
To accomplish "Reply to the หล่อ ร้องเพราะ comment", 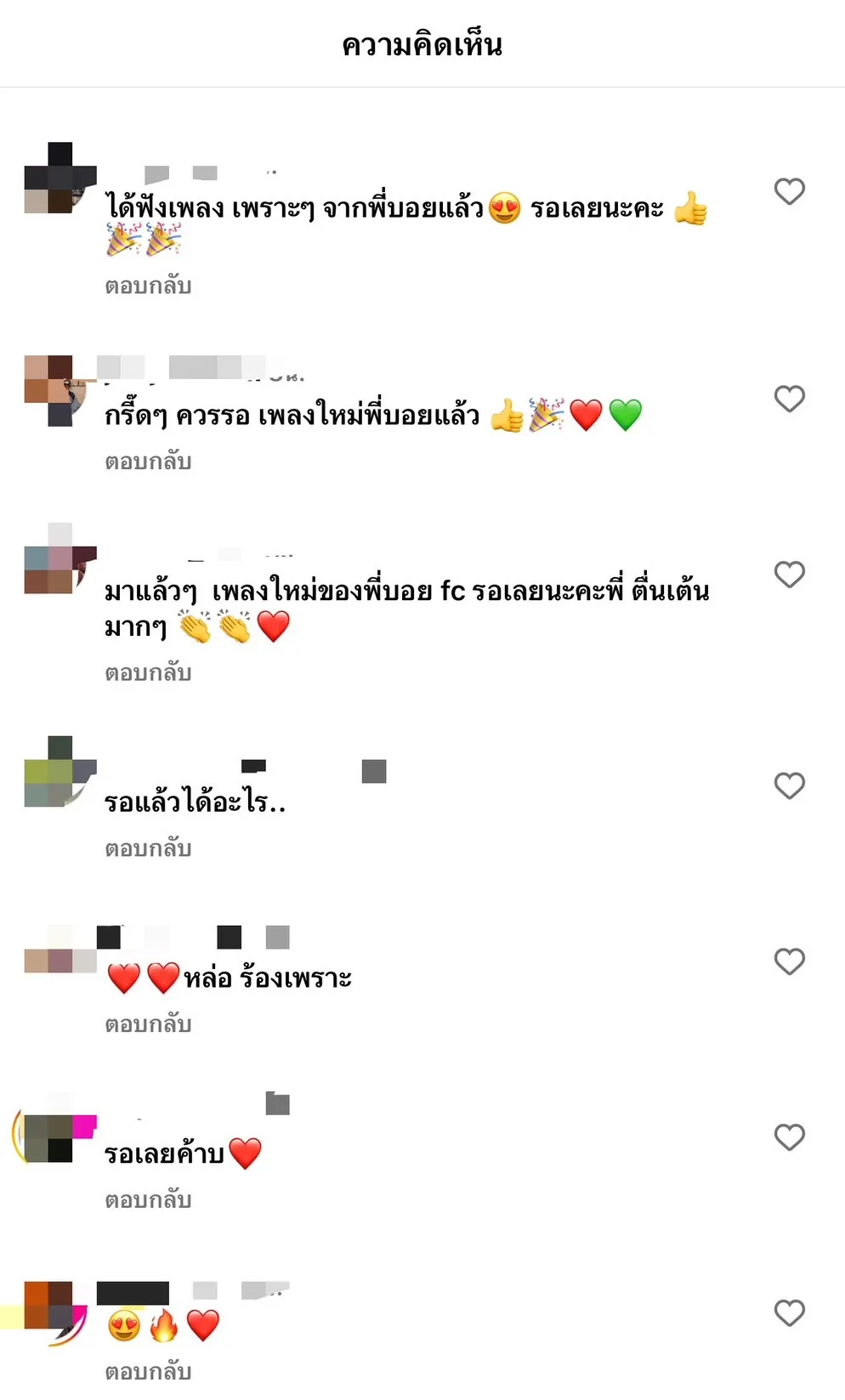I will 148,1025.
